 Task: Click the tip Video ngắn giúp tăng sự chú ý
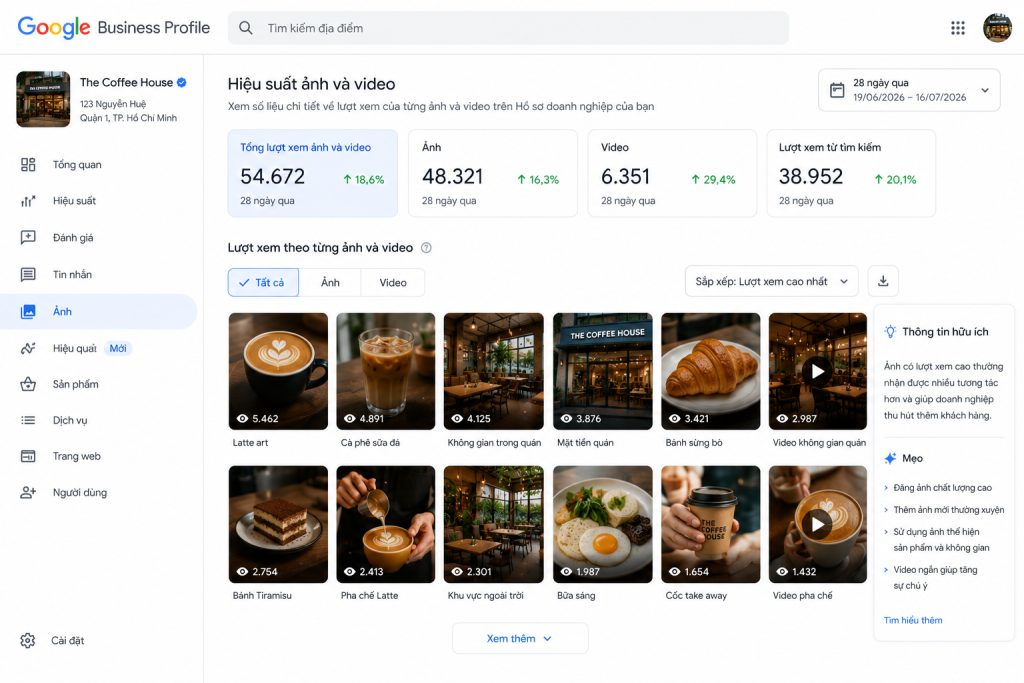coord(935,578)
